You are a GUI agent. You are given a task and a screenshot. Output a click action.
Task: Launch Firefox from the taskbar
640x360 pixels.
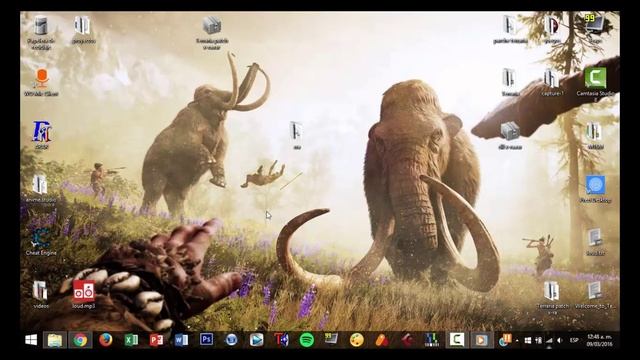(105, 340)
